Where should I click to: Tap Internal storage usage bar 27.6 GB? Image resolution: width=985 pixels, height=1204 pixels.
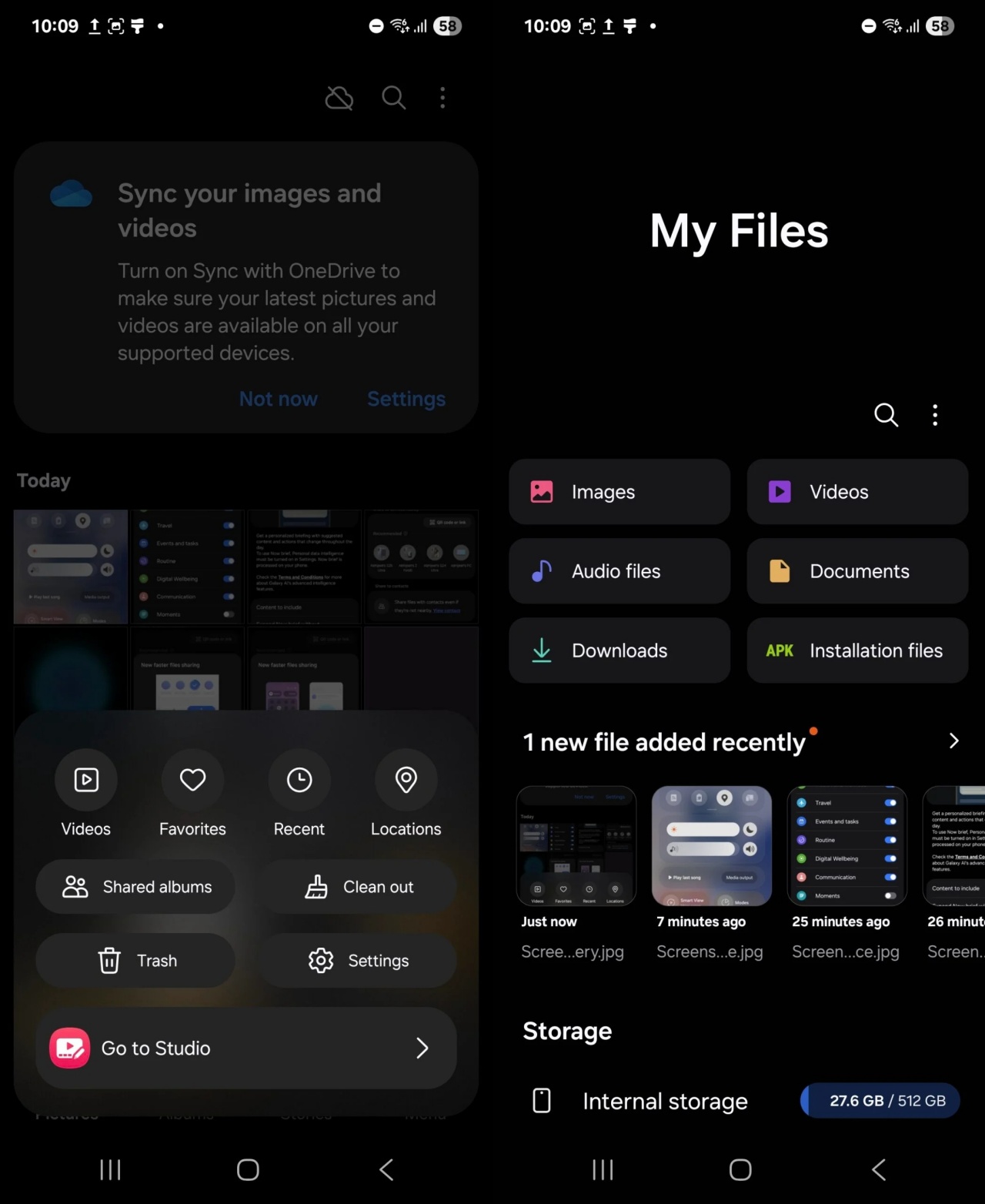coord(880,1101)
